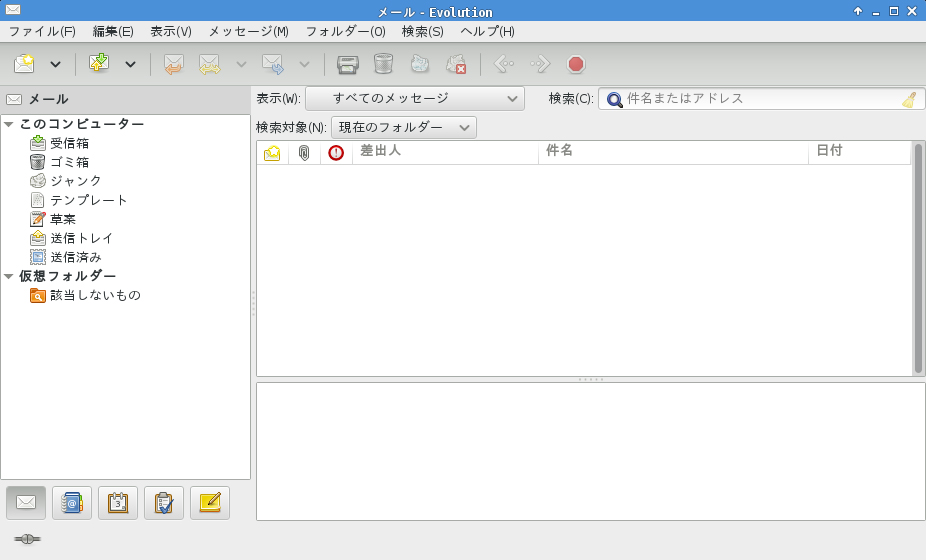Sort by the 日付 column header
926x560 pixels.
coord(858,152)
